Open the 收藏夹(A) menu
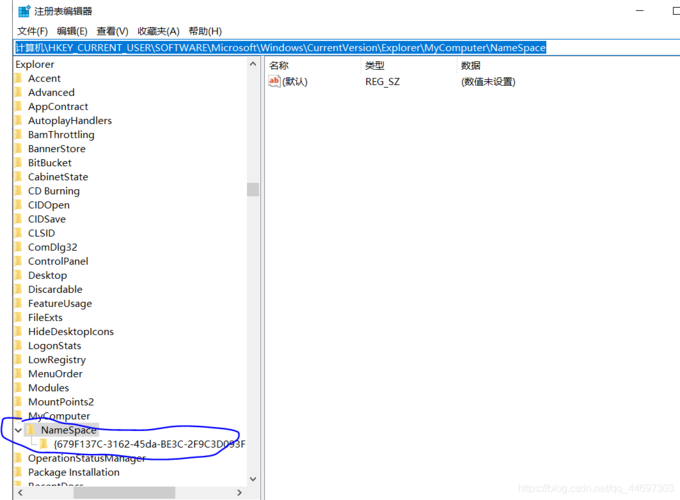680x500 pixels. (x=158, y=31)
